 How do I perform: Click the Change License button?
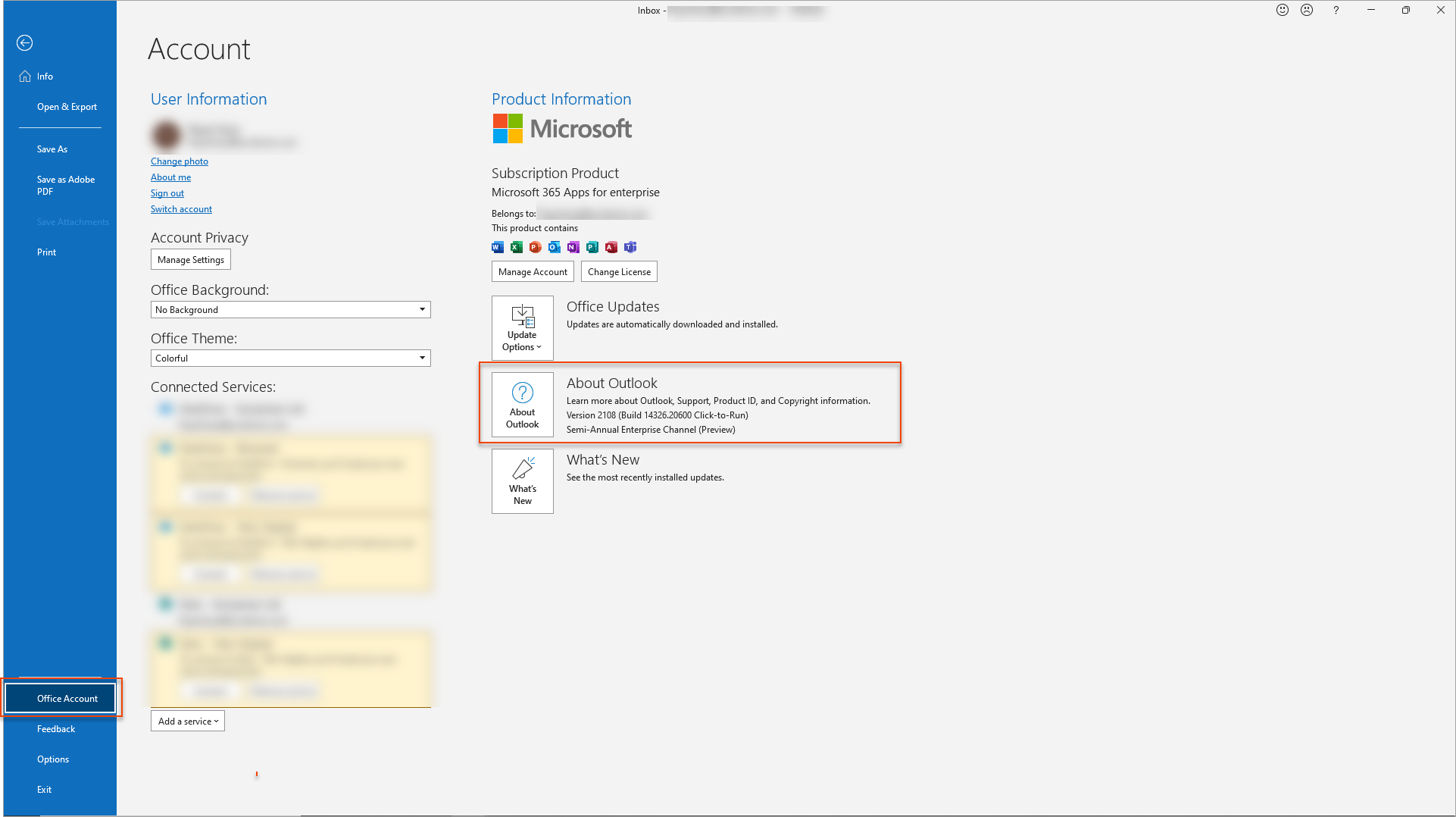tap(618, 272)
